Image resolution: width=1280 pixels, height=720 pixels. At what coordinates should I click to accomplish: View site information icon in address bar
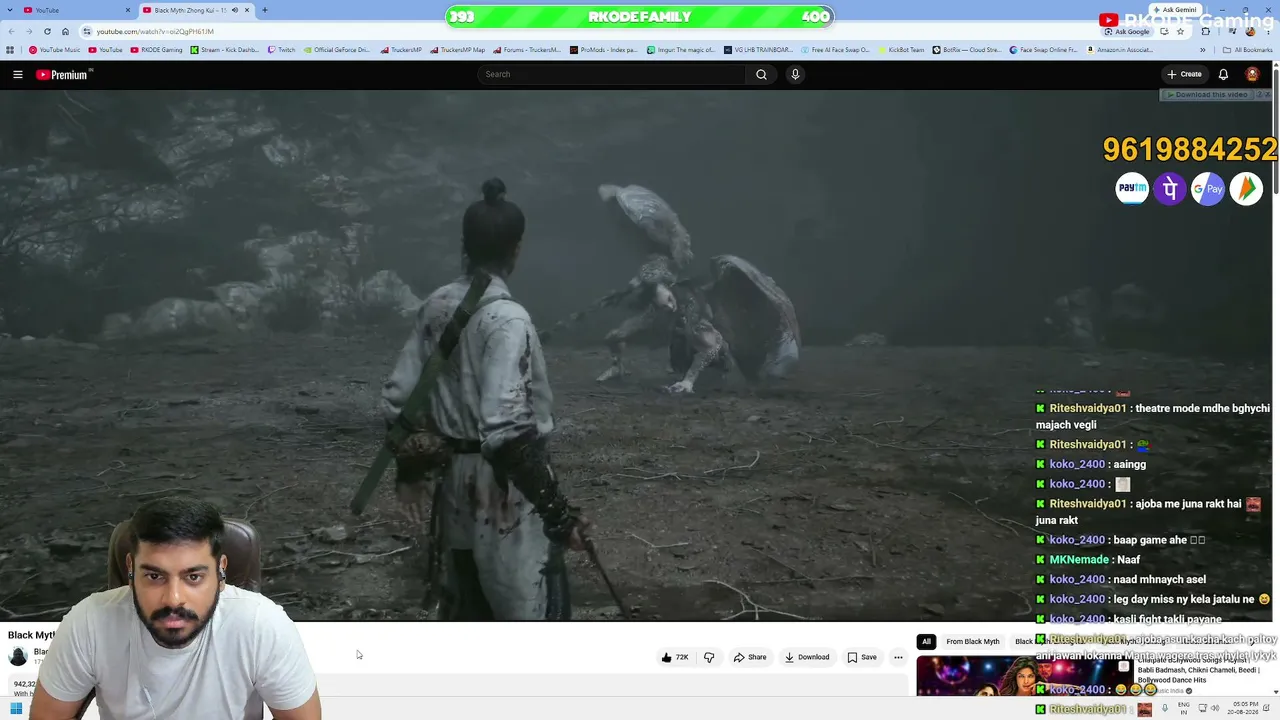coord(87,31)
